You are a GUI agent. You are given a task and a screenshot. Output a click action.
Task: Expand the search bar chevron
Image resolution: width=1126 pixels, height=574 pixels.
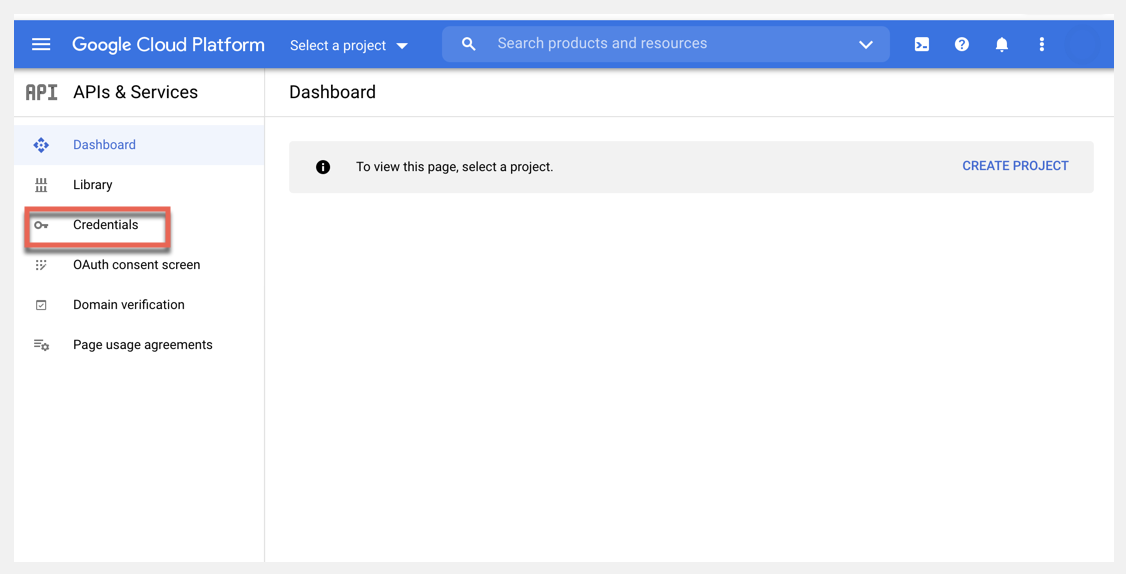[866, 44]
